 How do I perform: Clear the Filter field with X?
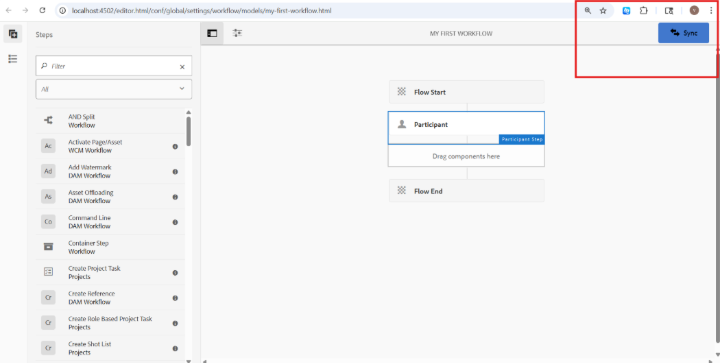click(x=182, y=67)
